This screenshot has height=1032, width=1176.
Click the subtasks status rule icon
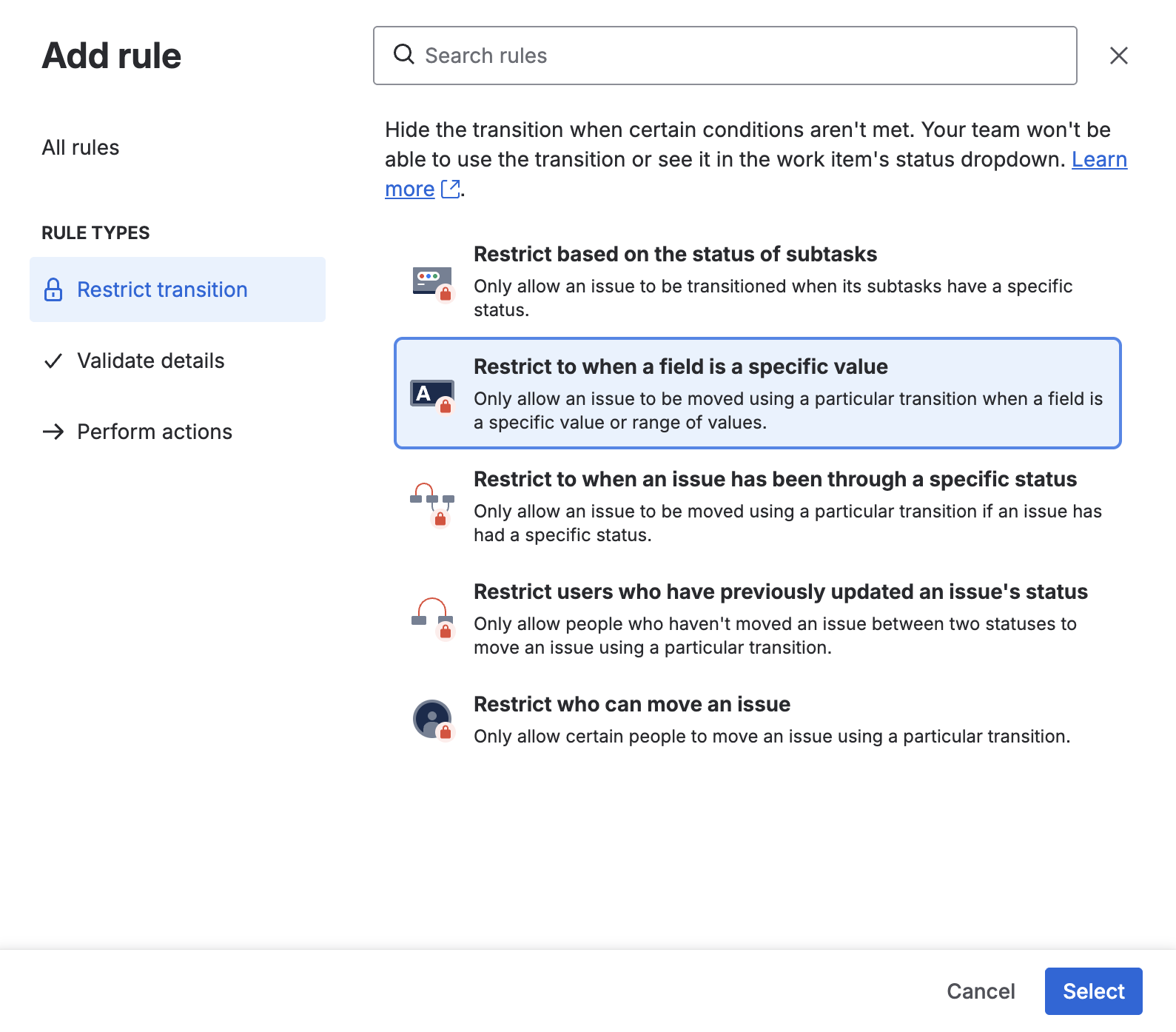pyautogui.click(x=432, y=283)
